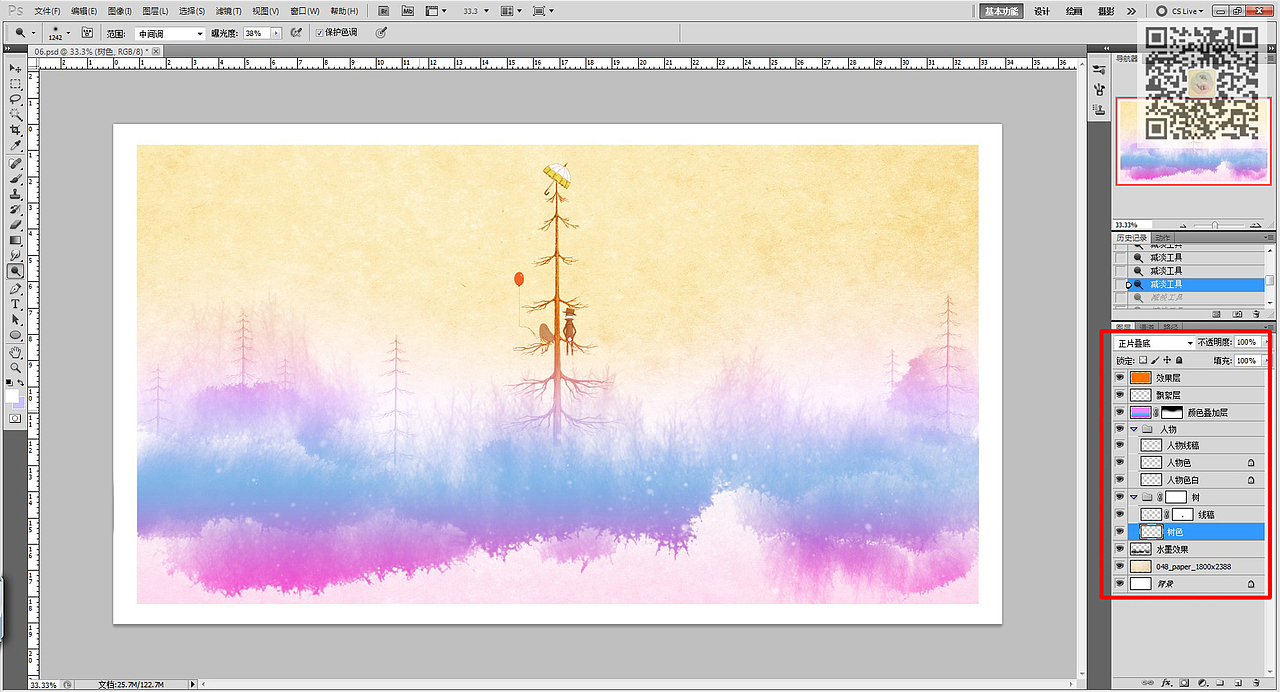The image size is (1280, 692).
Task: Switch to 摄影 workspace
Action: tap(1106, 11)
